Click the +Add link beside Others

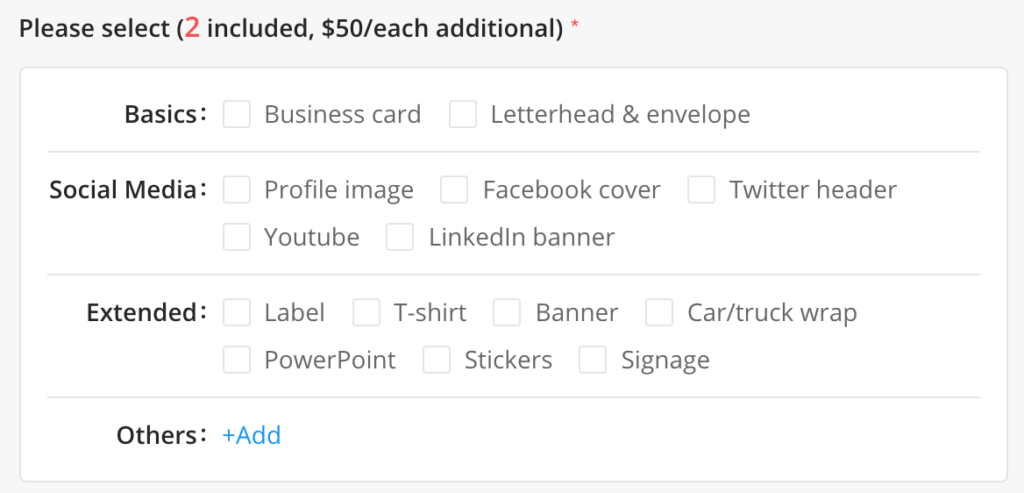[252, 435]
